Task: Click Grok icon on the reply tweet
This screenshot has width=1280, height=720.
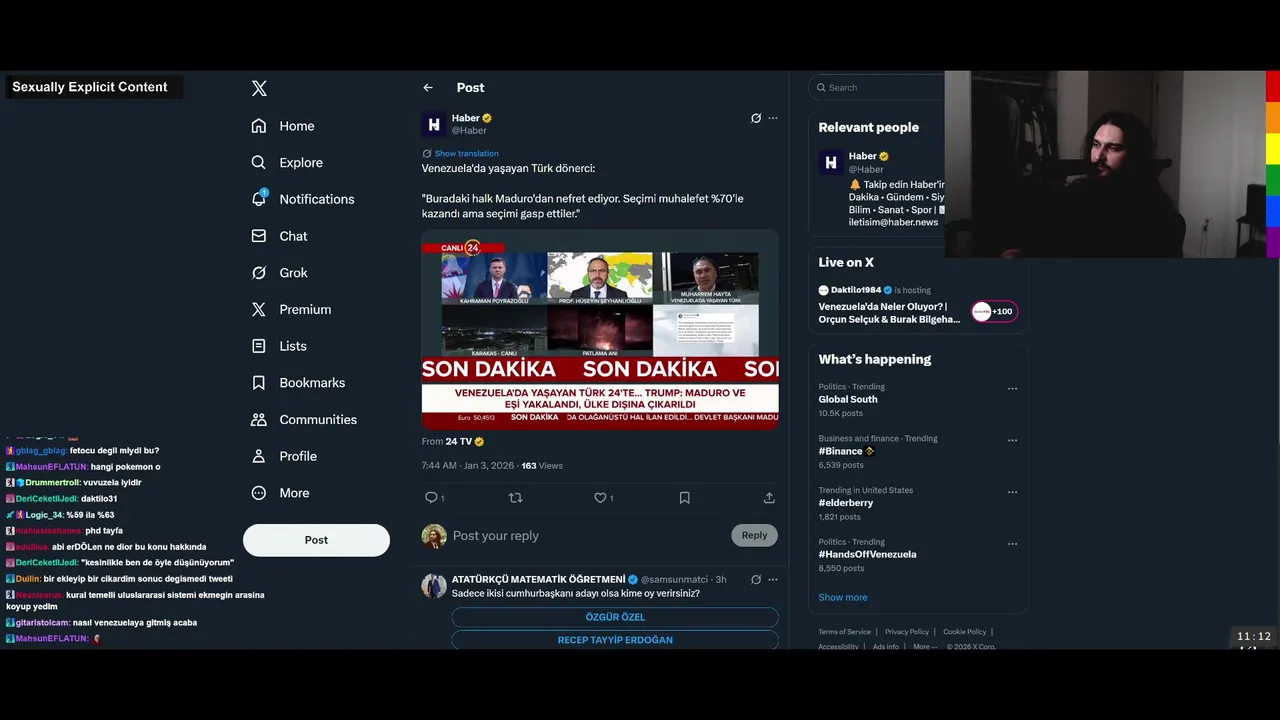Action: click(756, 580)
